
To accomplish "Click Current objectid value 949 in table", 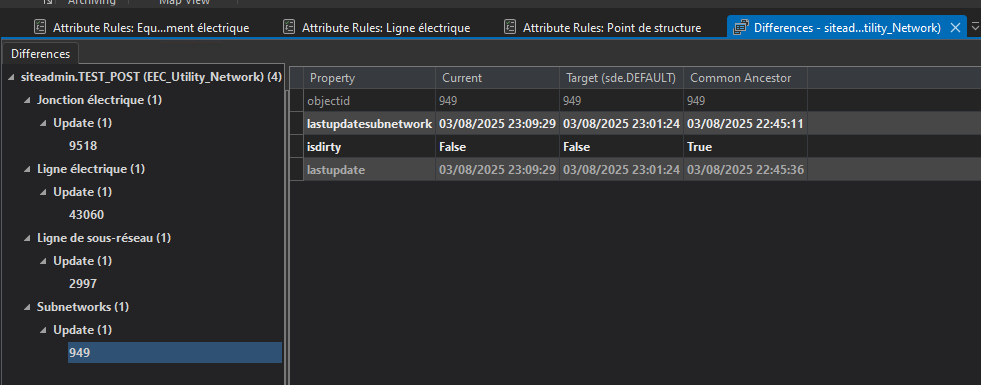I will click(497, 101).
